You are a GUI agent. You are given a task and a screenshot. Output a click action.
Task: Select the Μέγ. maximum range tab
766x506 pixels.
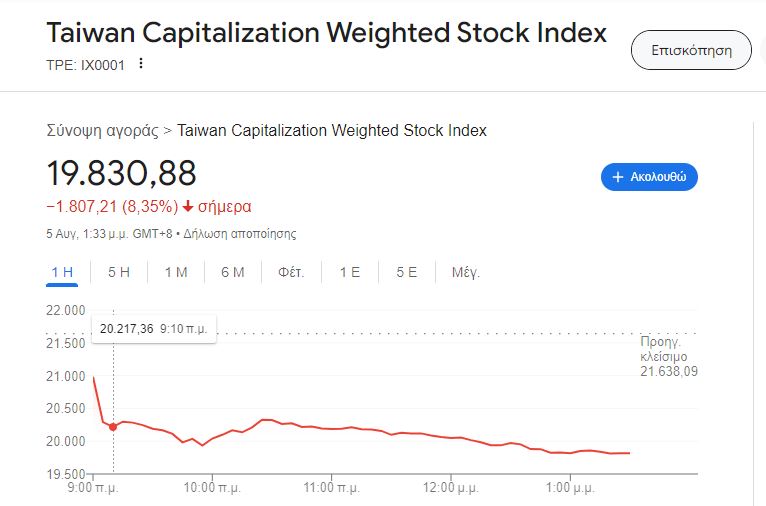point(465,272)
